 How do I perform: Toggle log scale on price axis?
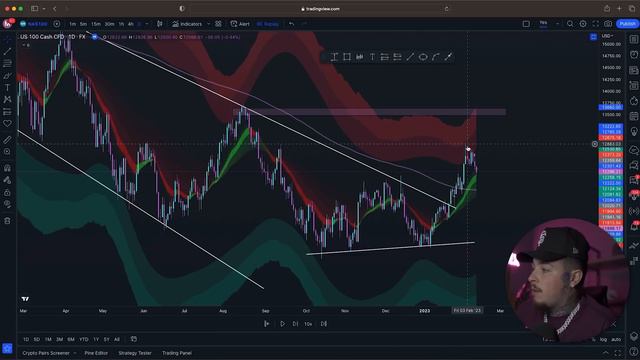(x=603, y=339)
